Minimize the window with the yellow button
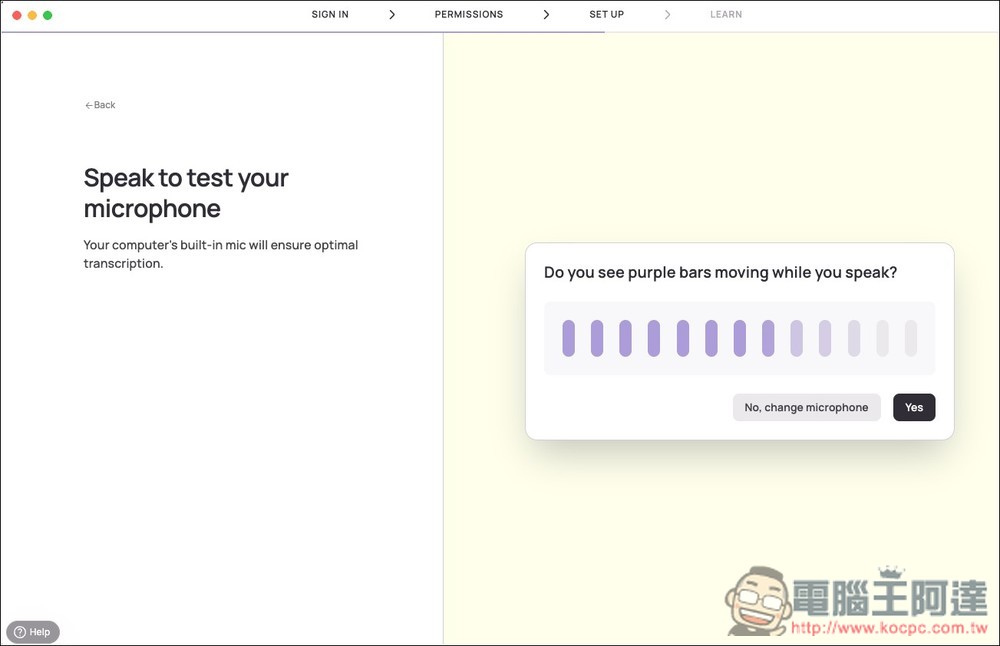Screen dimensions: 1000x646 (32, 15)
